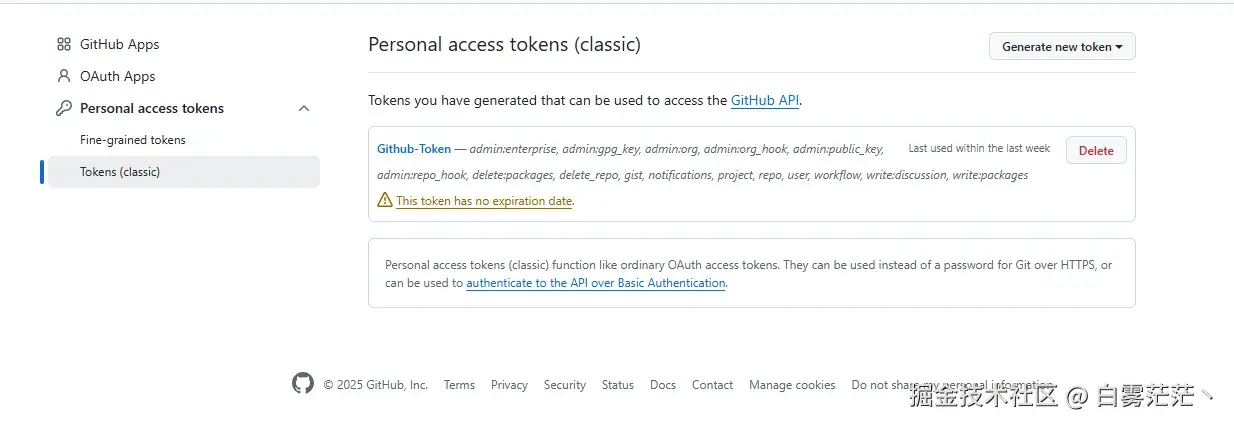Click the OAuth Apps person icon
Image resolution: width=1234 pixels, height=424 pixels.
(64, 76)
